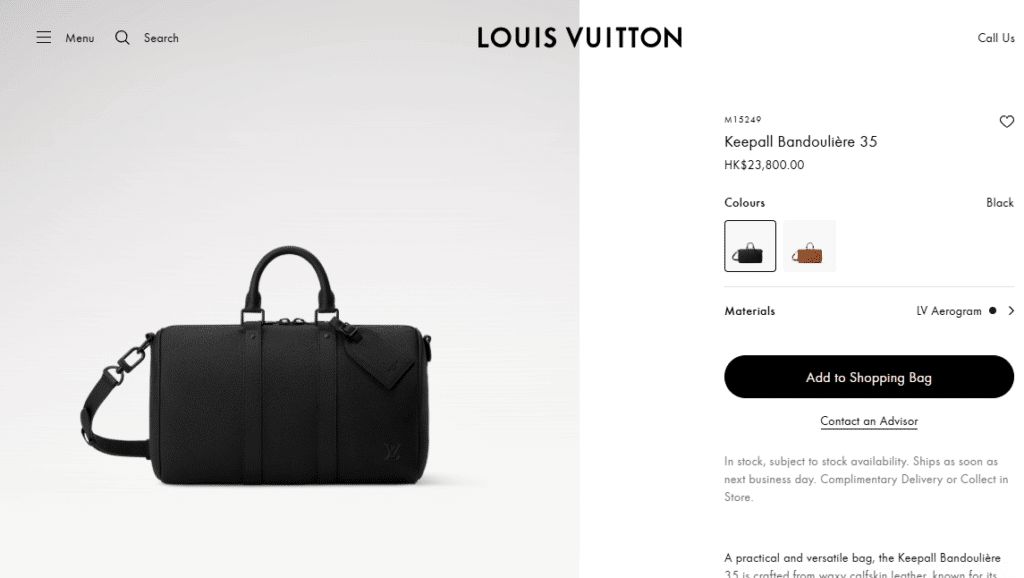Open the hamburger menu icon

[44, 37]
